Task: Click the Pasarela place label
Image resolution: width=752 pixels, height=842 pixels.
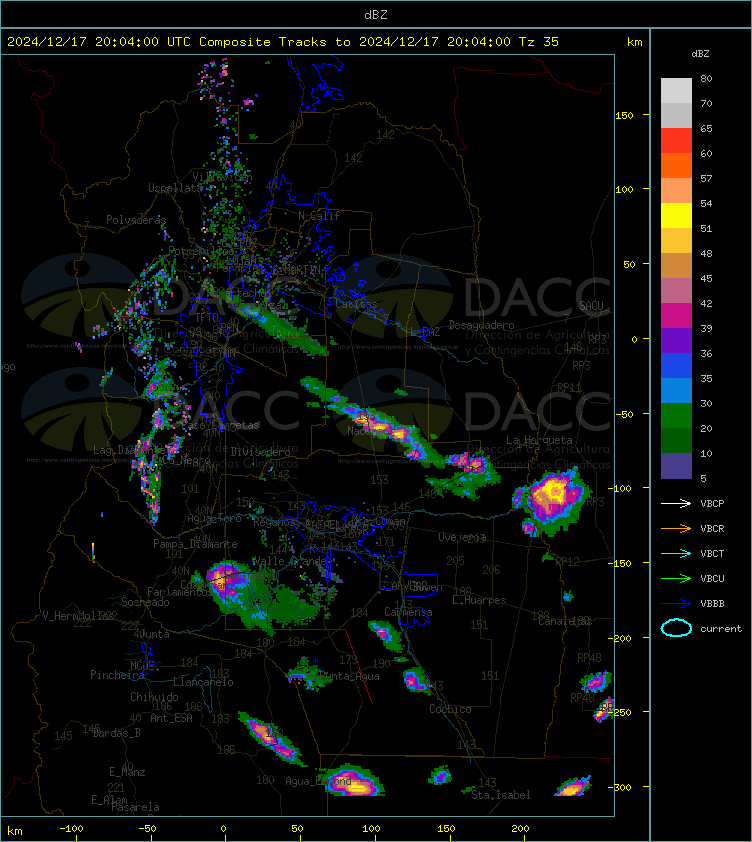Action: pos(135,807)
